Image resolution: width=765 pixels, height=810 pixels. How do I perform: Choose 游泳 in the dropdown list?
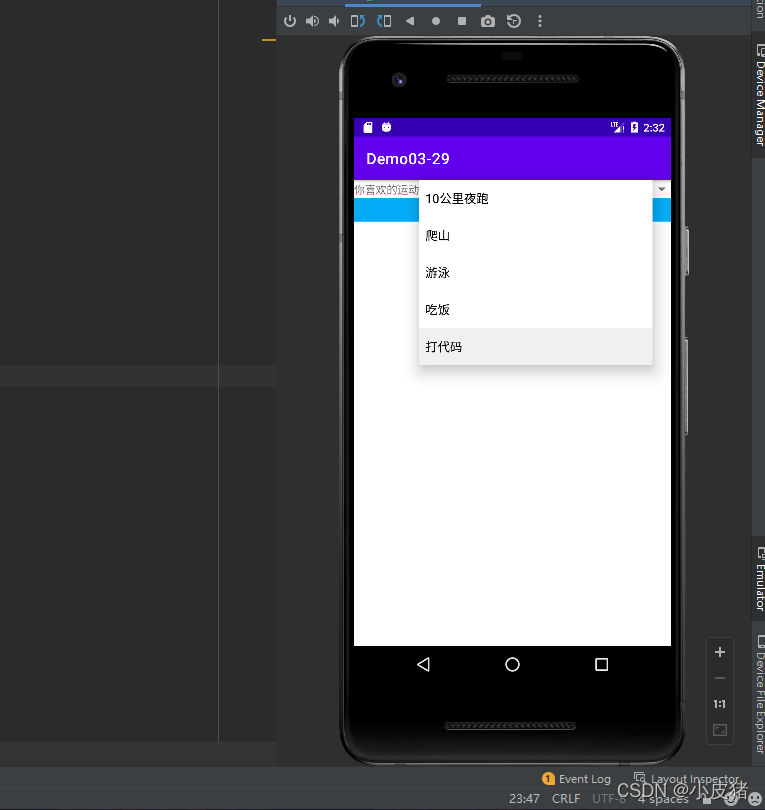point(536,273)
